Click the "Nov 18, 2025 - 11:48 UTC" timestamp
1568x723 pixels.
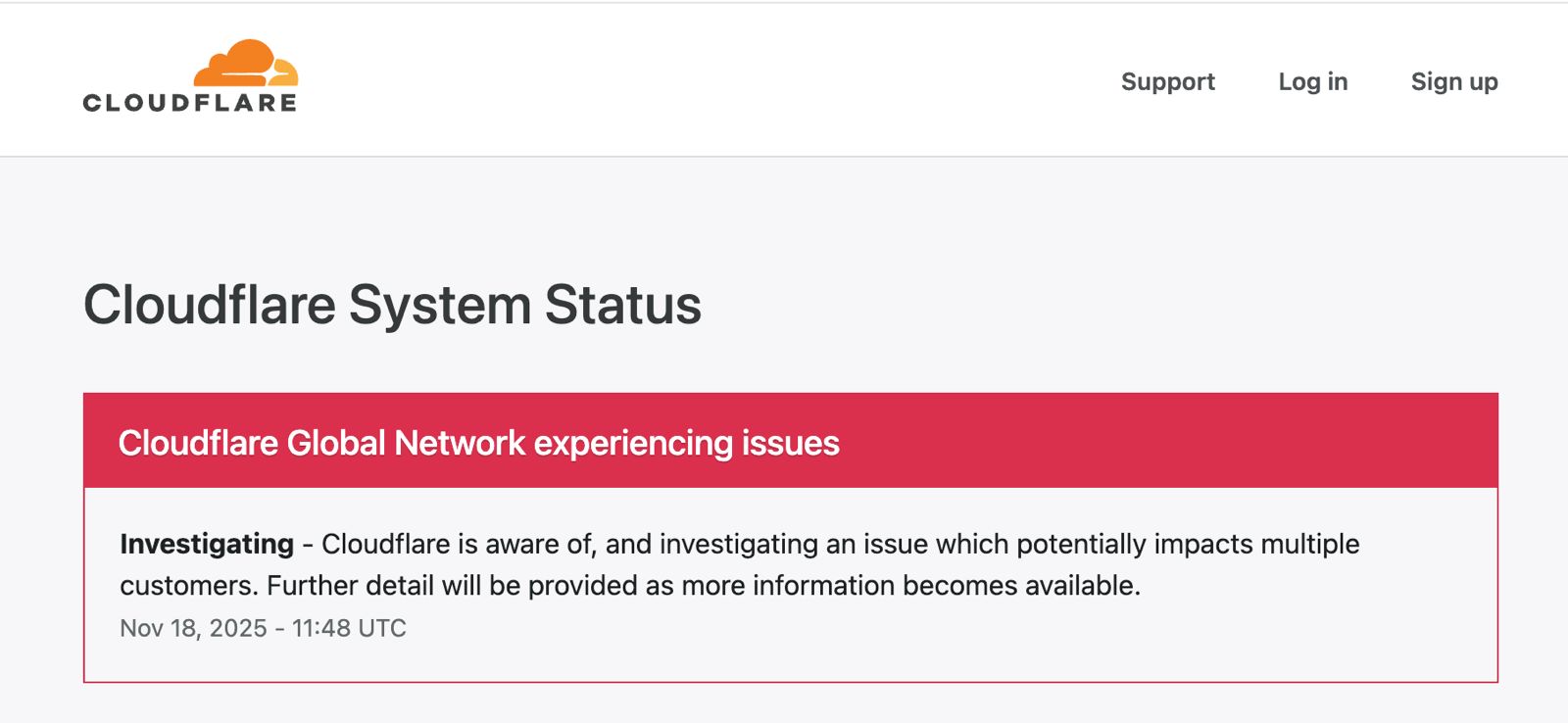pyautogui.click(x=263, y=628)
